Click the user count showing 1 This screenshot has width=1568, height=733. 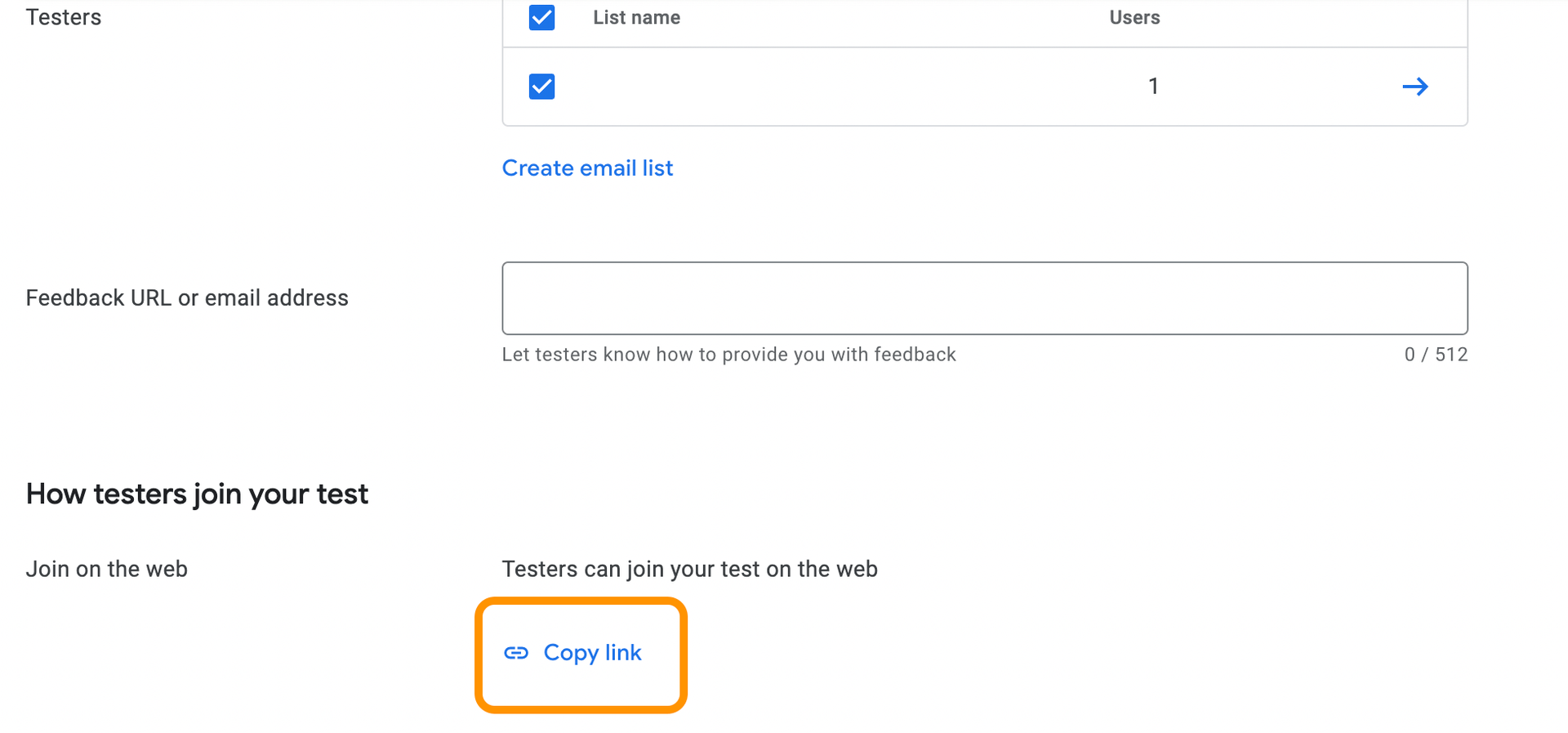point(1153,86)
